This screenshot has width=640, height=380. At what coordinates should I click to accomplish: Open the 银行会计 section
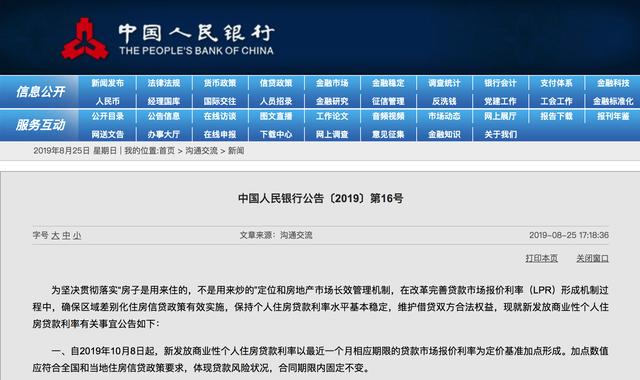click(500, 83)
